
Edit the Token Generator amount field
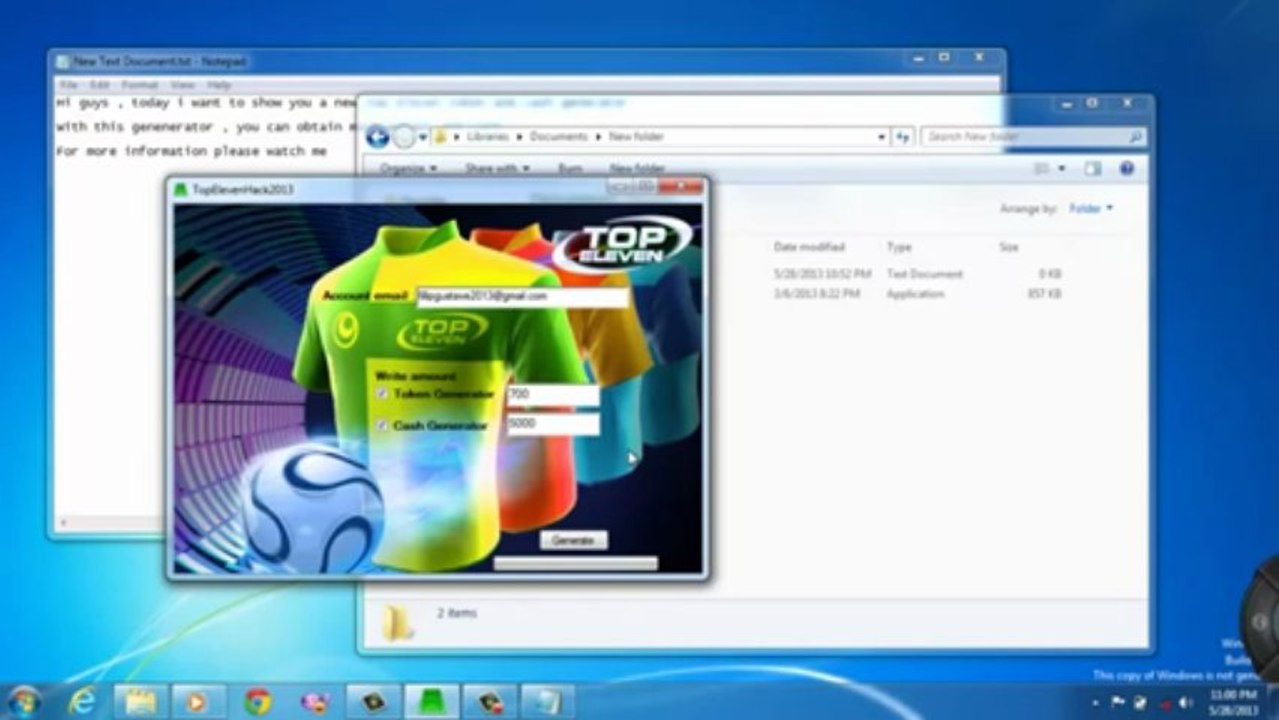tap(553, 395)
